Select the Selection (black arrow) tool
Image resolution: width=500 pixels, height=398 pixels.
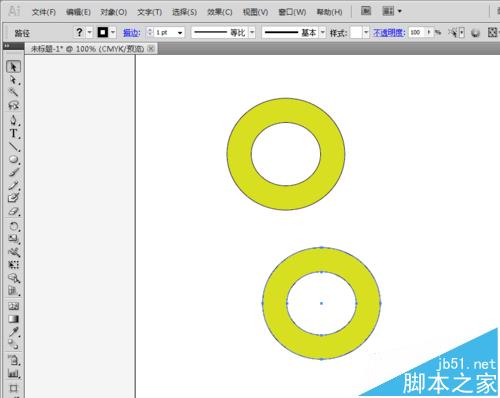point(13,67)
